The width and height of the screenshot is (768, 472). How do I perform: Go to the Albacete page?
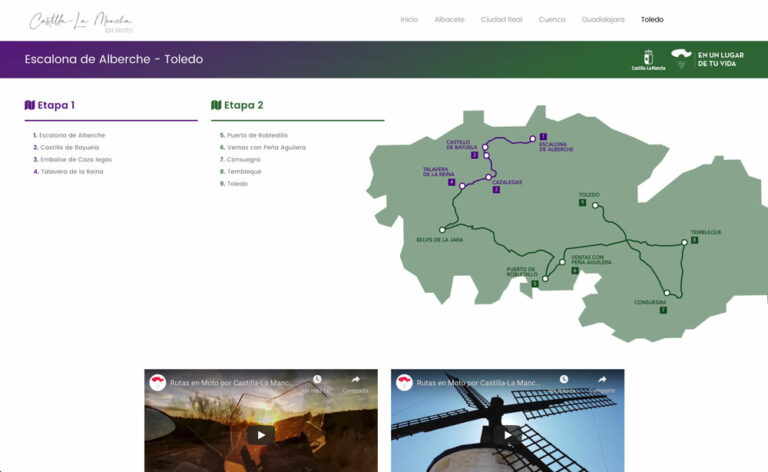[x=449, y=20]
